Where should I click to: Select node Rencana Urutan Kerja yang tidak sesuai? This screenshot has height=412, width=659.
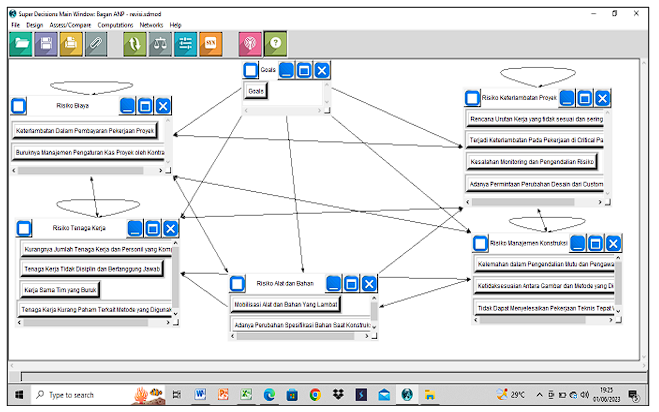[535, 119]
